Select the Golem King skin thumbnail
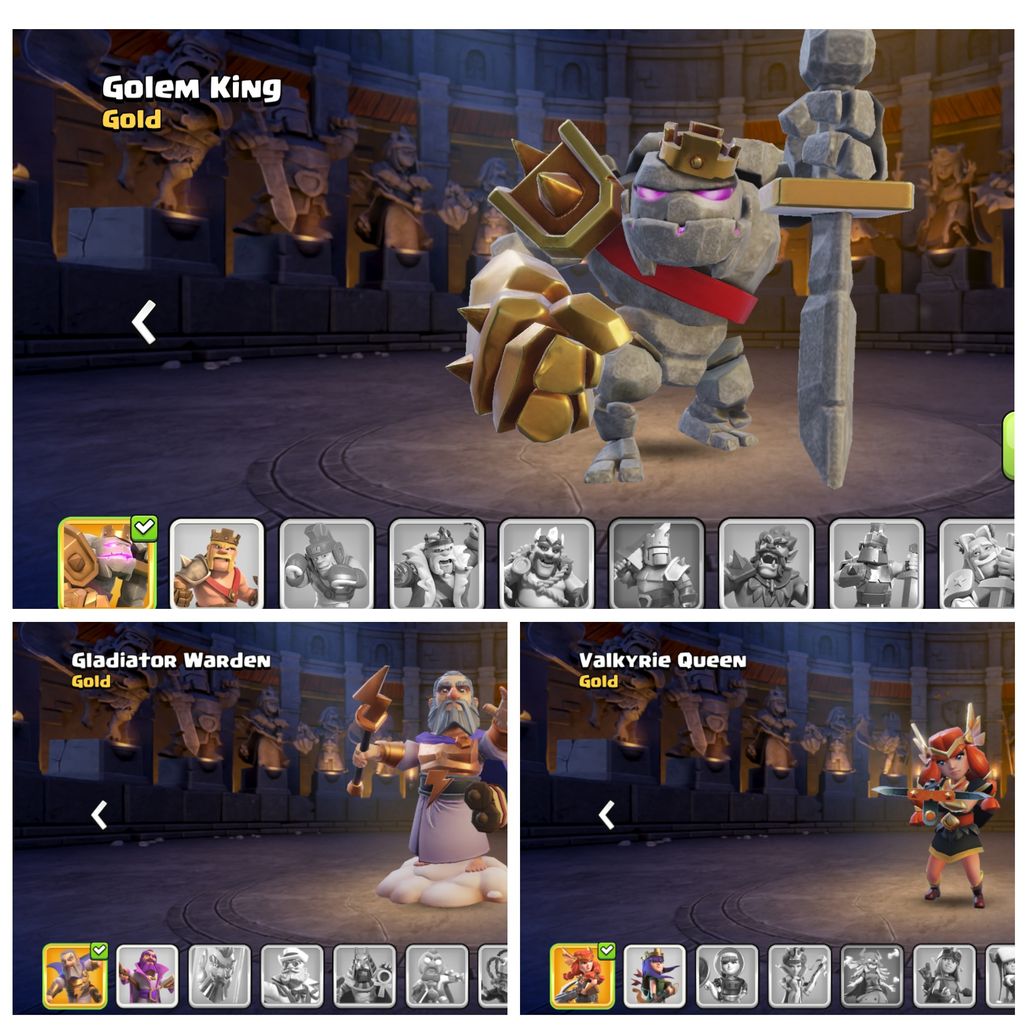Viewport: 1028px width, 1028px height. click(107, 563)
